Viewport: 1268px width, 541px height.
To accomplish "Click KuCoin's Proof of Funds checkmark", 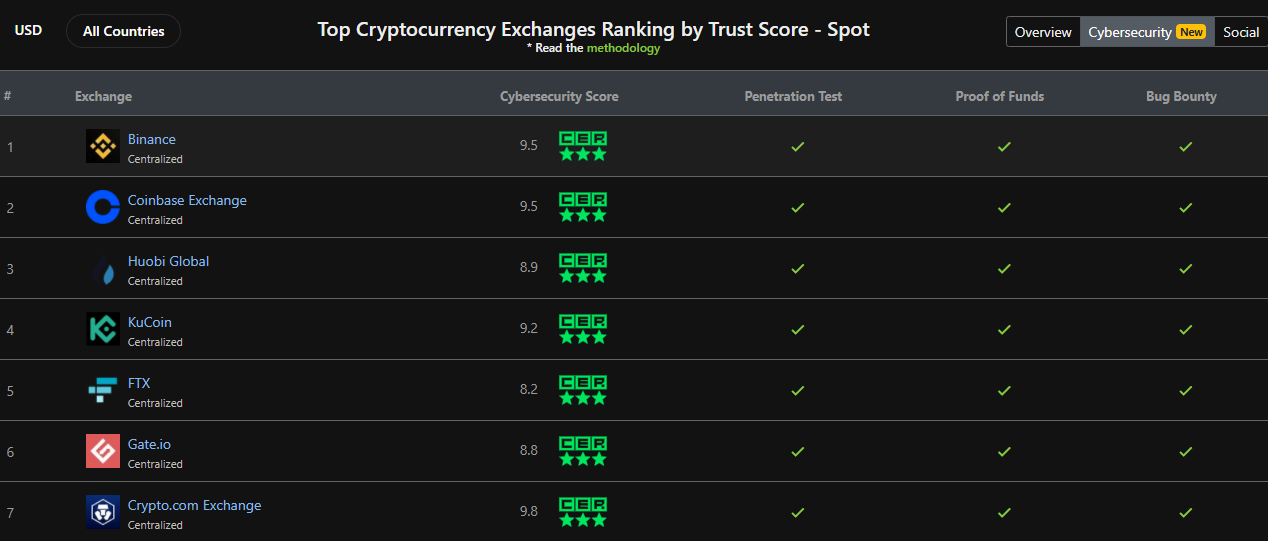I will (1004, 329).
